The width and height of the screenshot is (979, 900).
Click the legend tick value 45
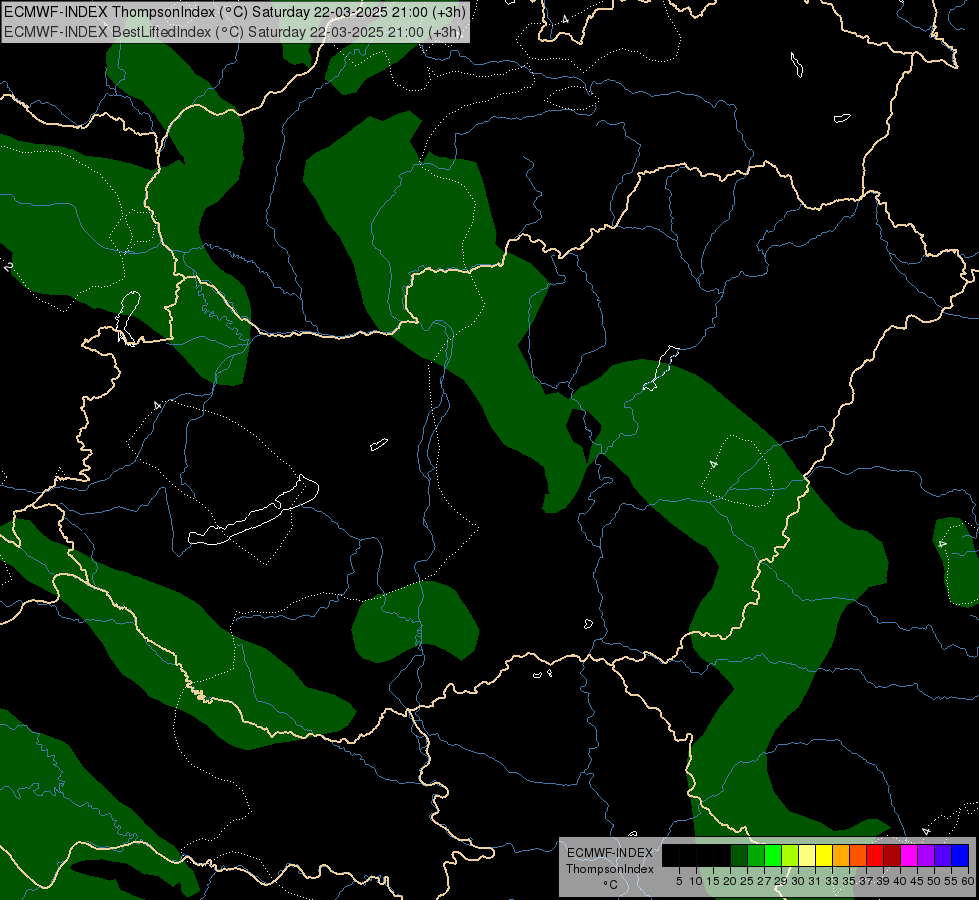coord(917,881)
